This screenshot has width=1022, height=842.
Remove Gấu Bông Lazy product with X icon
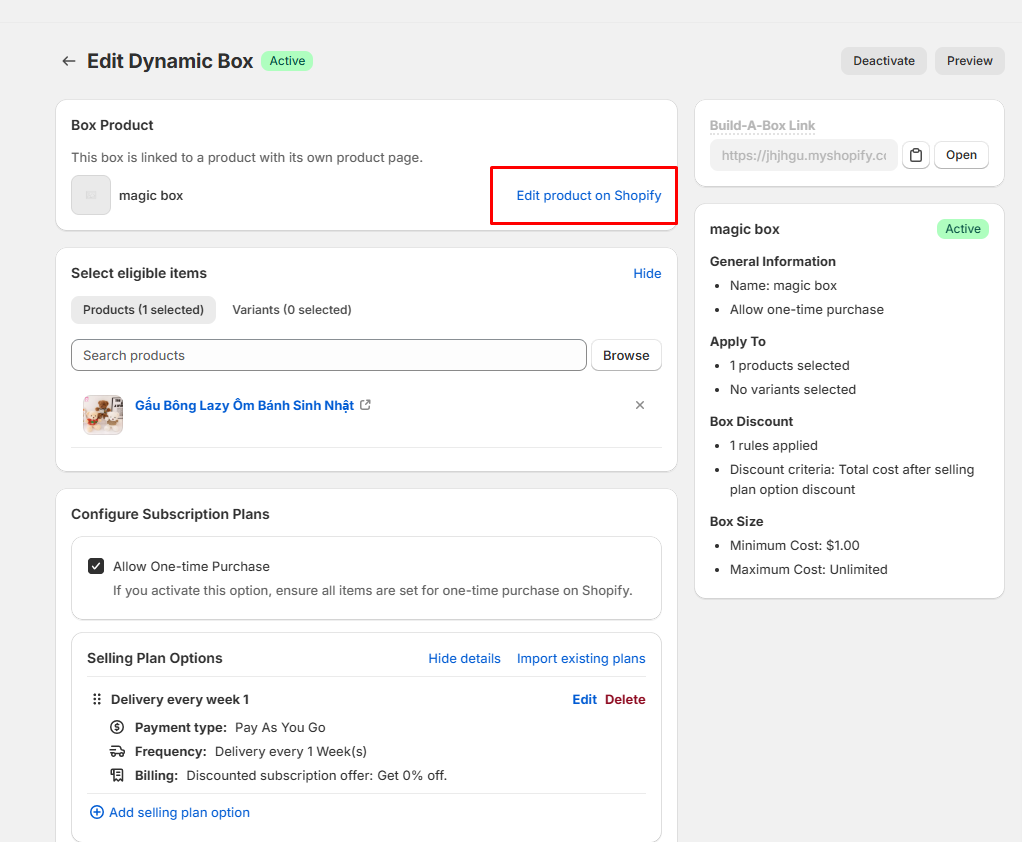pos(640,405)
